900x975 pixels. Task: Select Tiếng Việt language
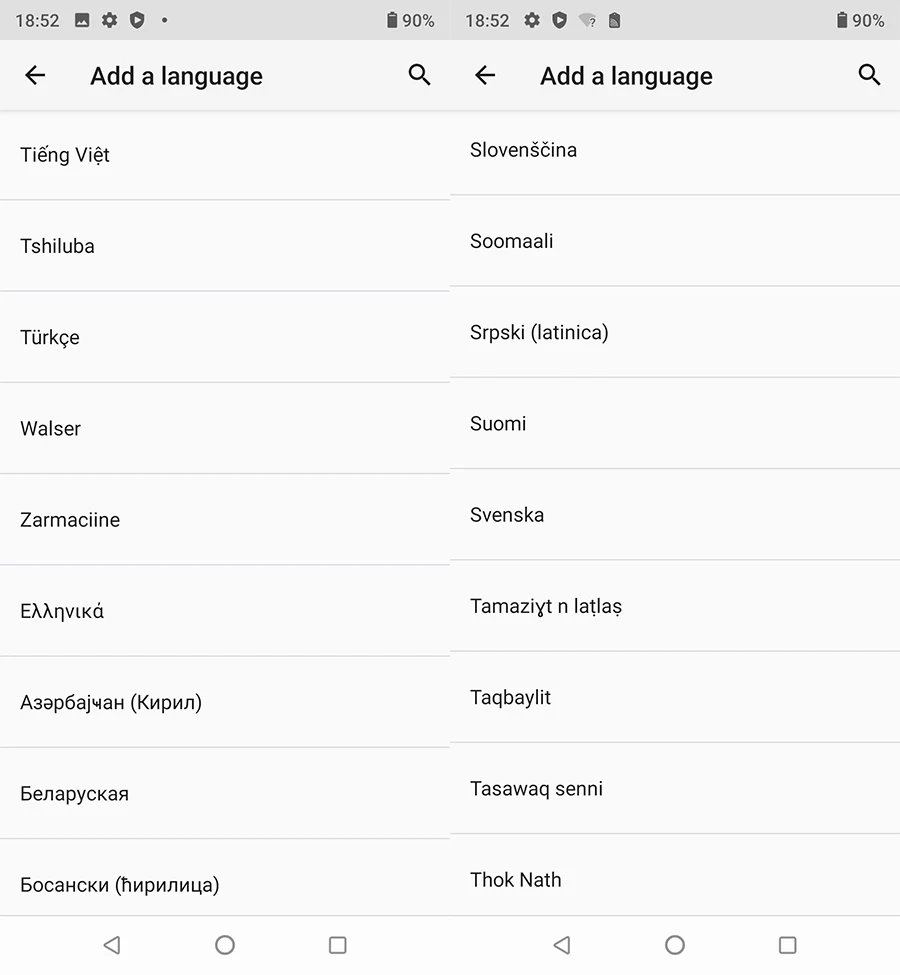click(x=65, y=155)
